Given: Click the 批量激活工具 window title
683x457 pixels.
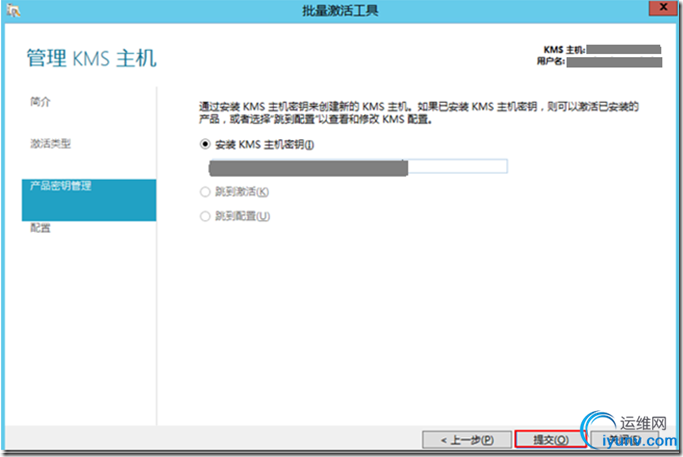Looking at the screenshot, I should click(x=341, y=10).
